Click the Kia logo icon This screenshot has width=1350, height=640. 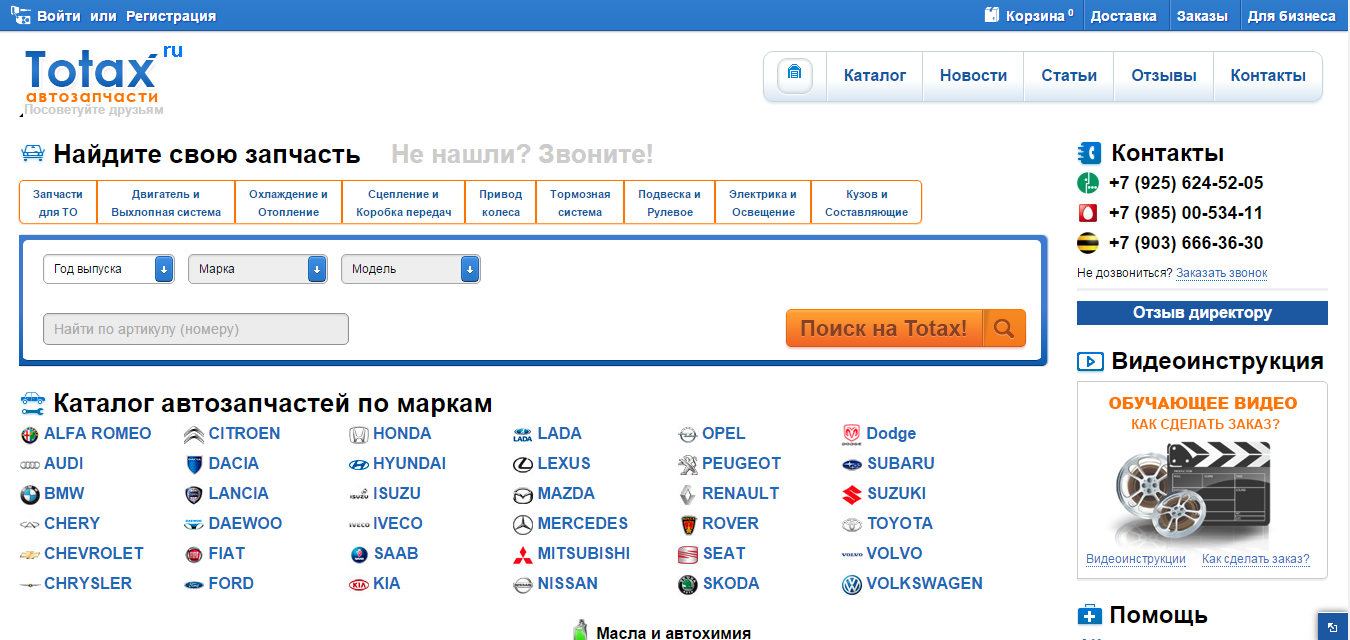tap(358, 584)
